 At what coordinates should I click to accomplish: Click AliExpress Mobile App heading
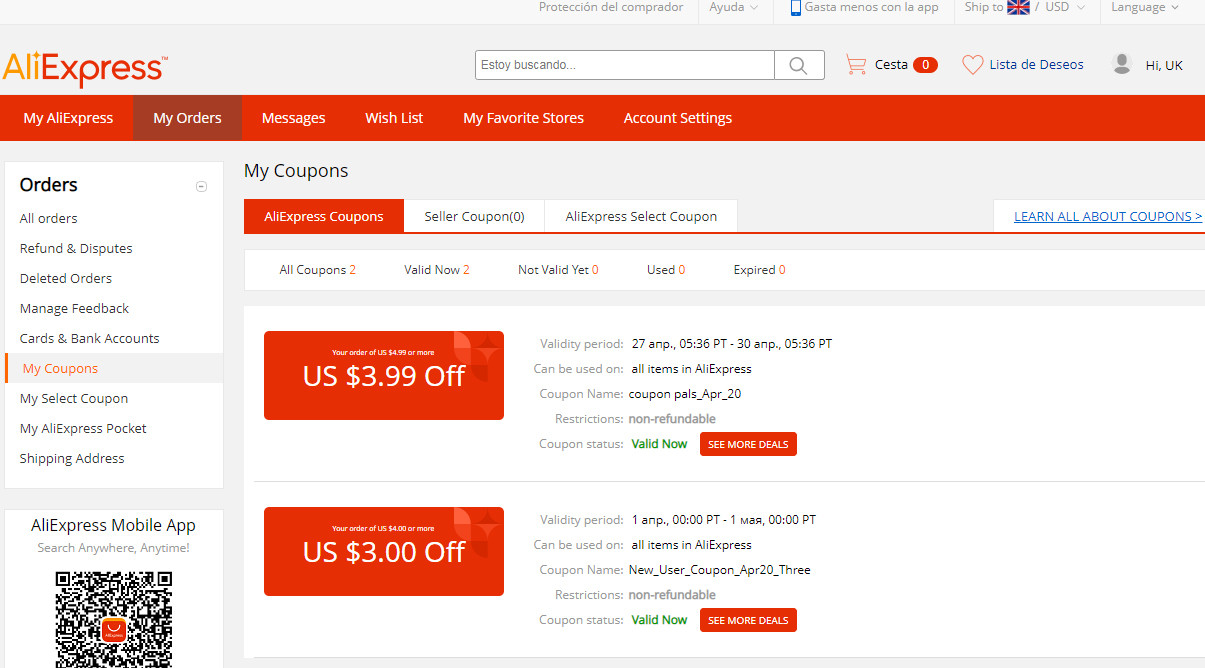pos(113,525)
